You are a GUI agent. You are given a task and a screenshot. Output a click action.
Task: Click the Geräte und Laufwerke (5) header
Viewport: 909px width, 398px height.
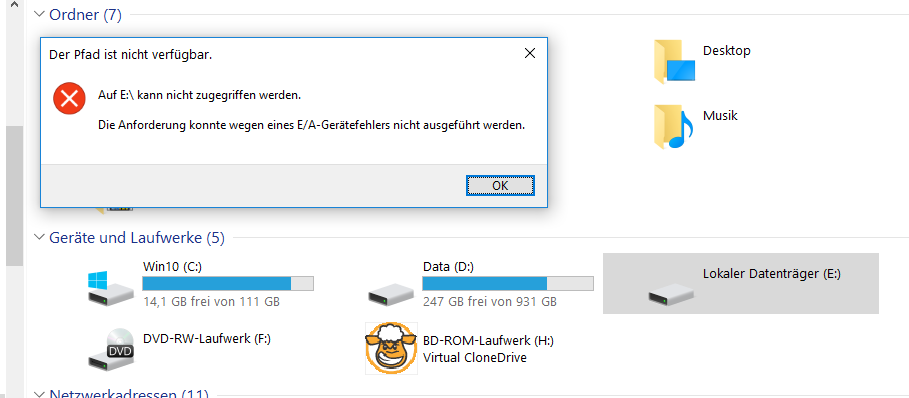tap(137, 237)
